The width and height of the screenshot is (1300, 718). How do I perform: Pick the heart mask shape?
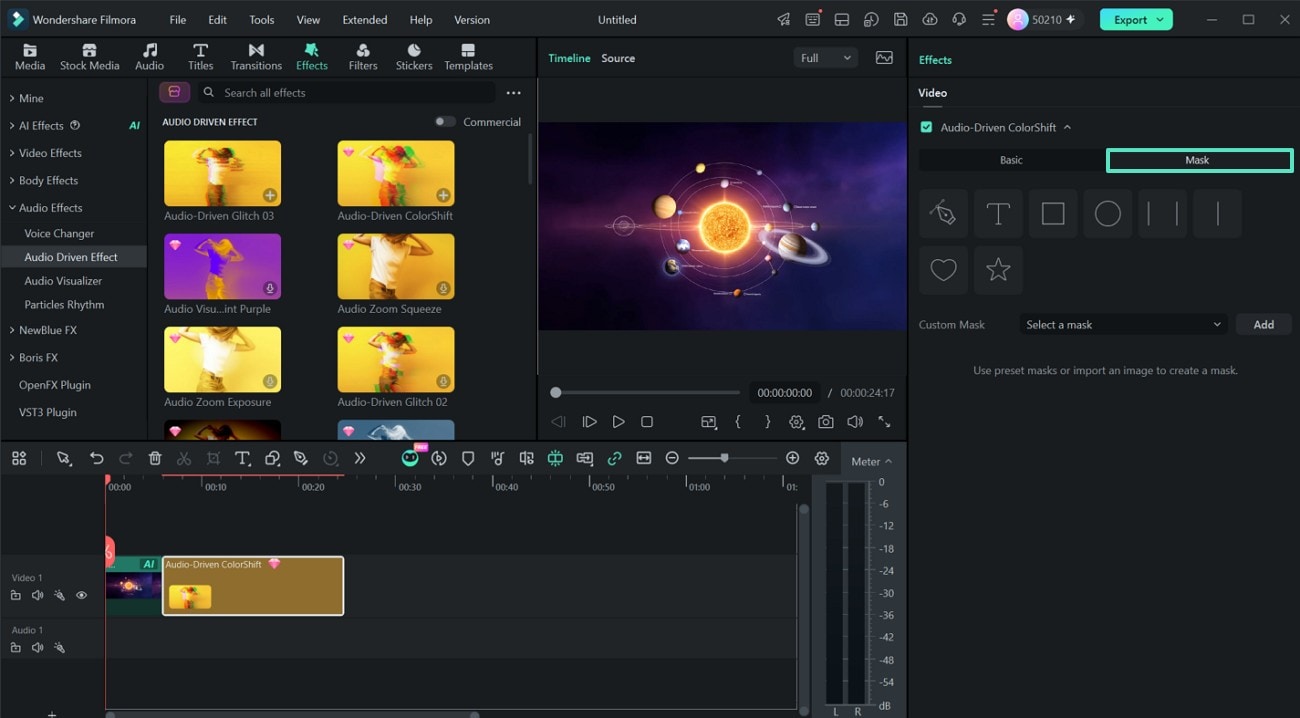[x=943, y=270]
